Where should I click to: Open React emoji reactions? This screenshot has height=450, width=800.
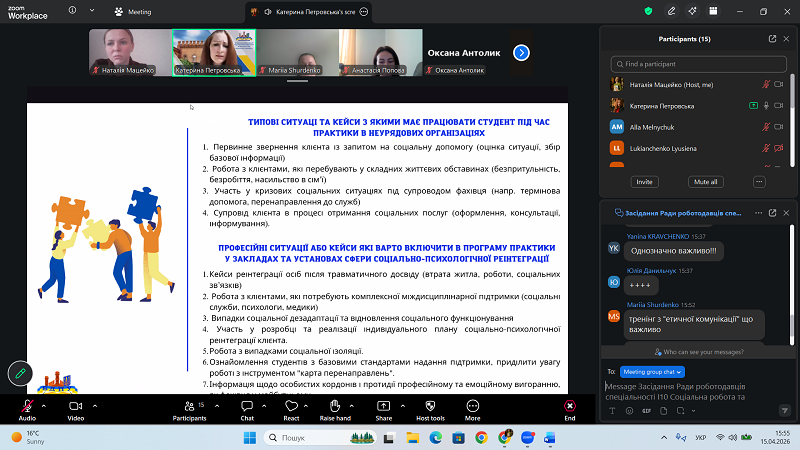click(x=291, y=405)
